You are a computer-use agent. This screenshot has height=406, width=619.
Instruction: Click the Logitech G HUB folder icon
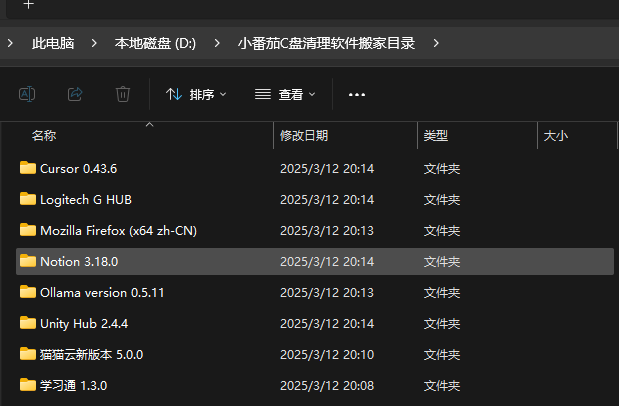click(28, 199)
